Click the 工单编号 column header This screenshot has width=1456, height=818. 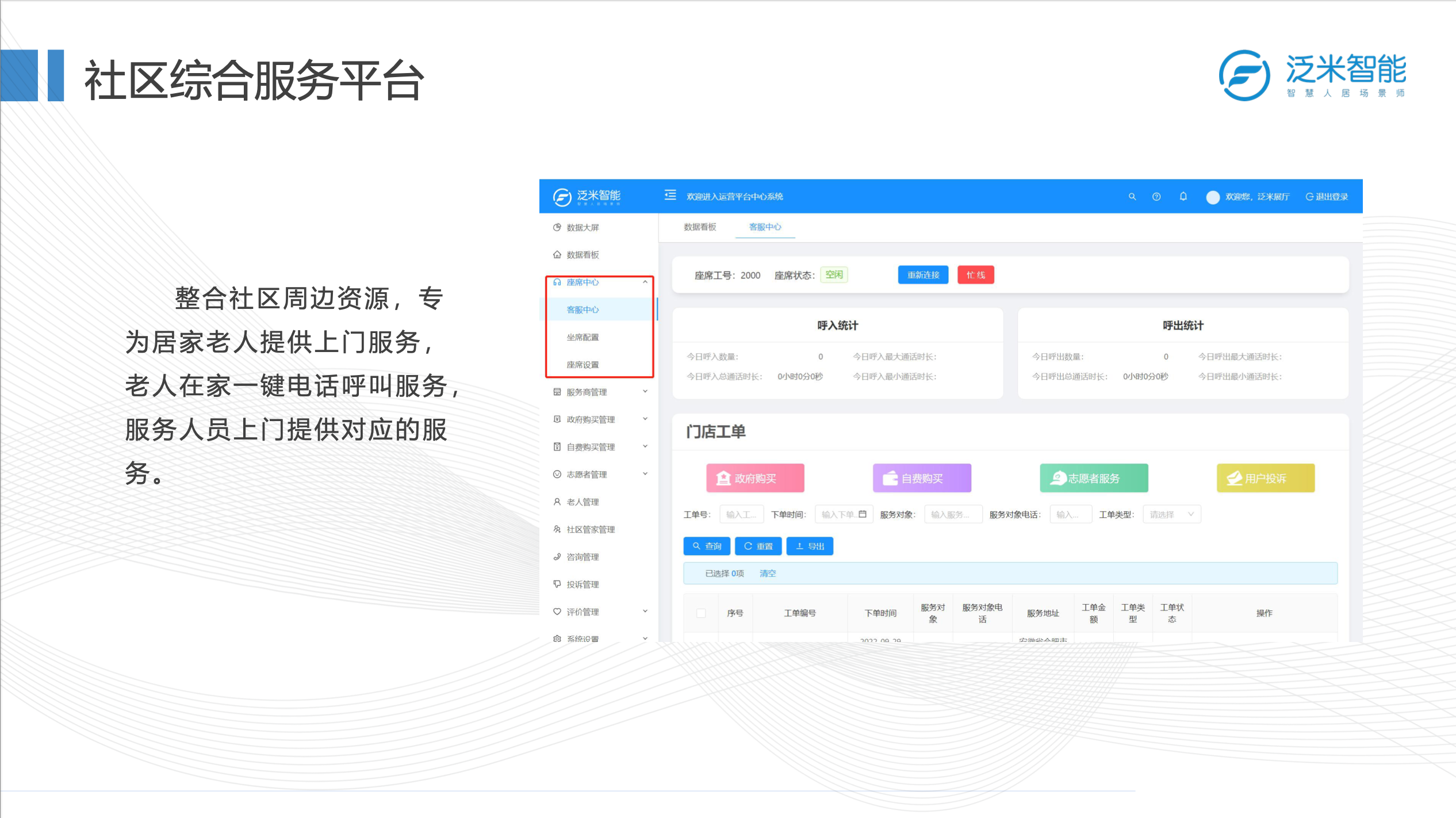(800, 613)
